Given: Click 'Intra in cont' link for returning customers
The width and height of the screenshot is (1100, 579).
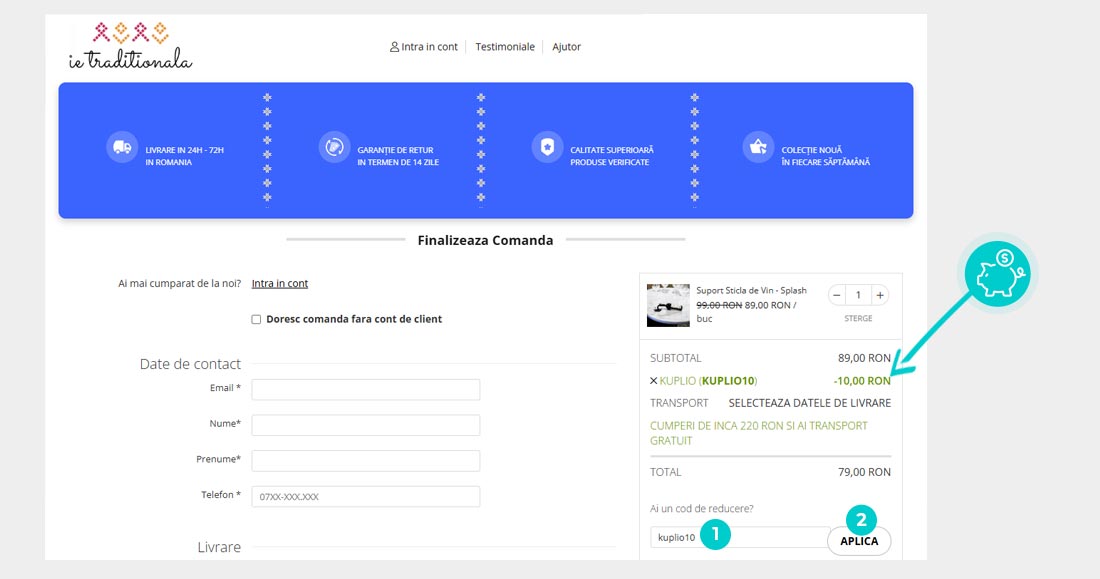Looking at the screenshot, I should click(280, 284).
